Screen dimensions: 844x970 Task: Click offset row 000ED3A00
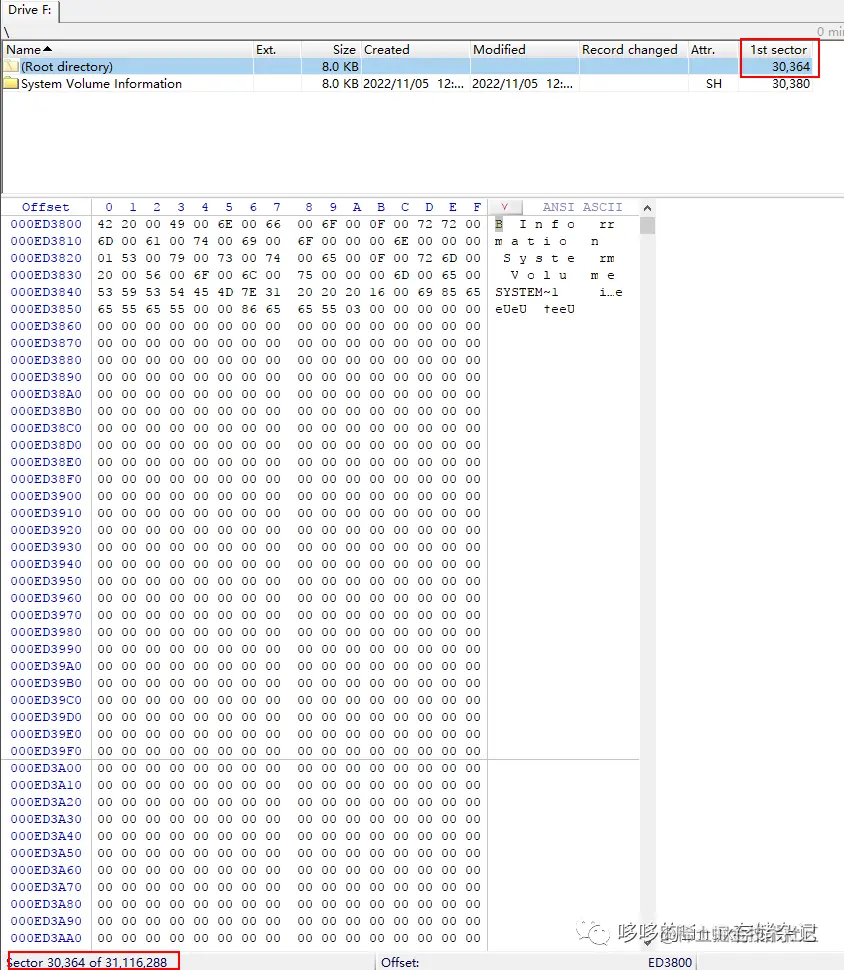point(46,768)
